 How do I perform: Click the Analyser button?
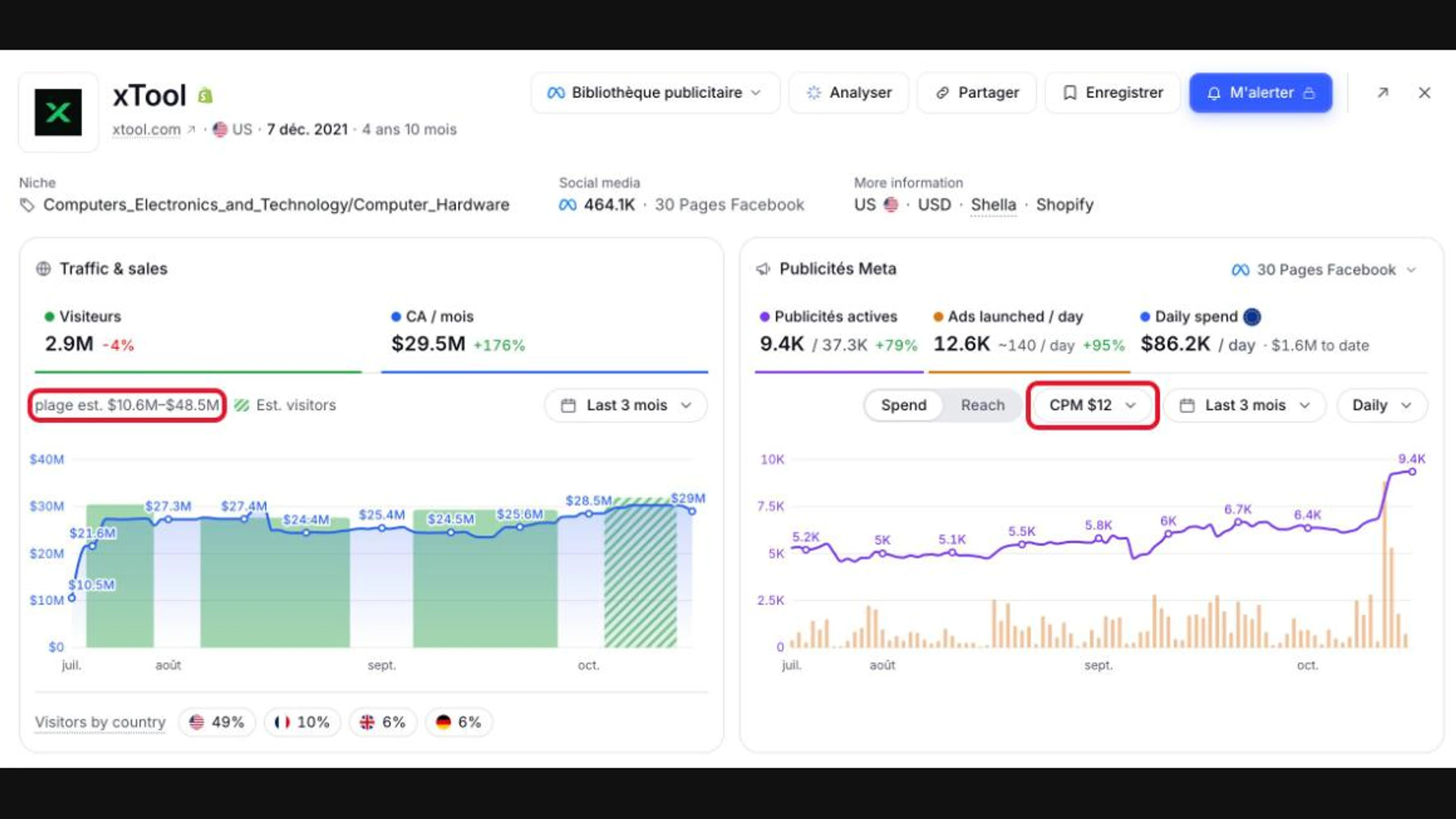click(x=849, y=93)
